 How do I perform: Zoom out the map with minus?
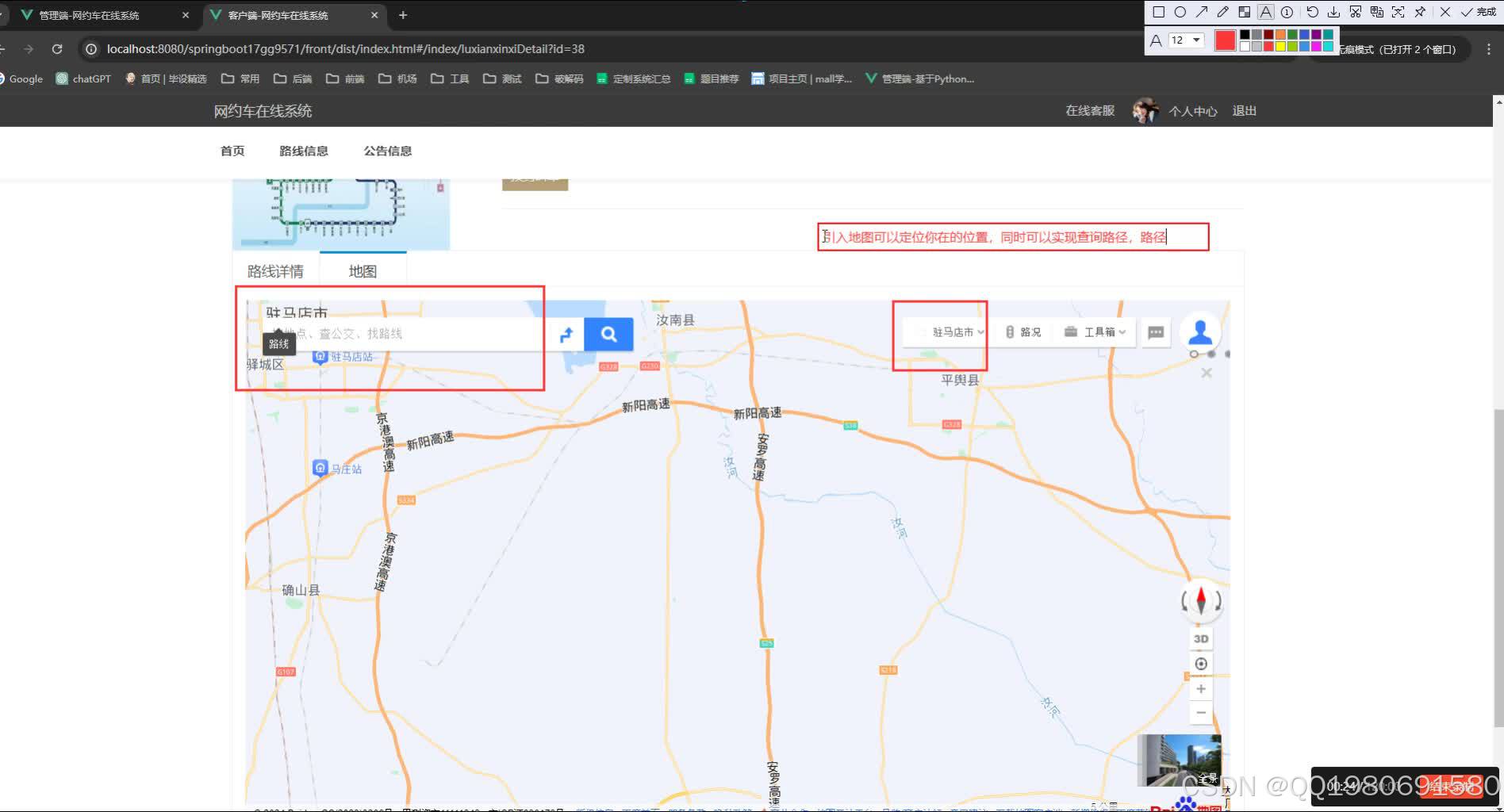(x=1201, y=713)
